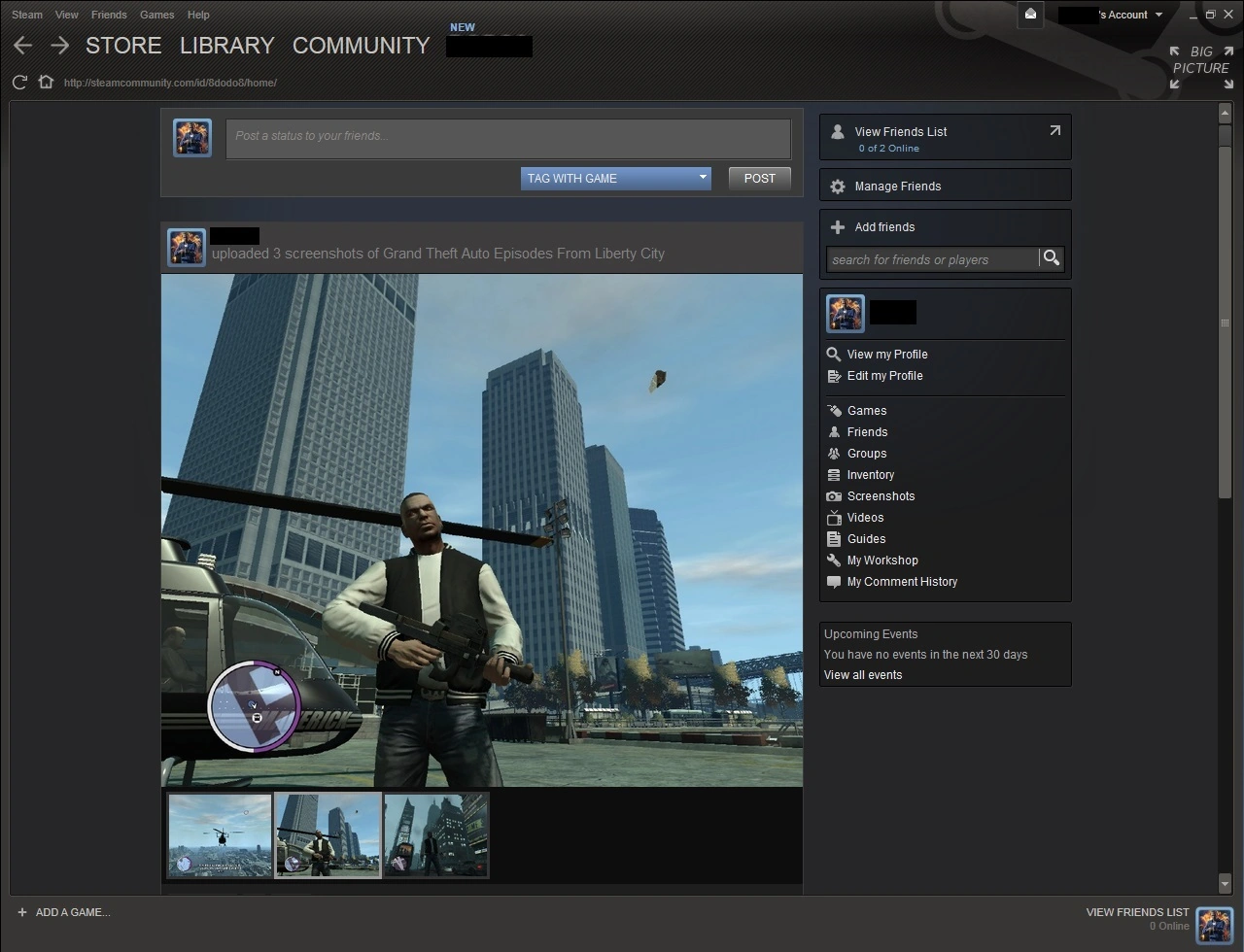Click the activity post author avatar

click(x=187, y=247)
